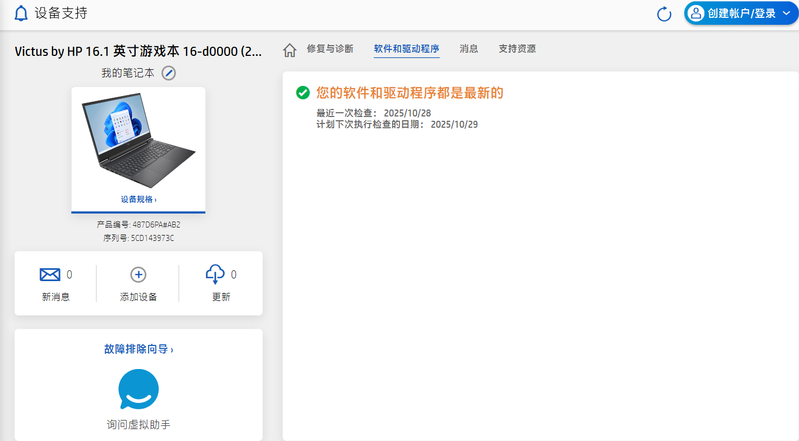Click the cloud download 更新 icon
Viewport: 799px width, 441px height.
[x=215, y=274]
